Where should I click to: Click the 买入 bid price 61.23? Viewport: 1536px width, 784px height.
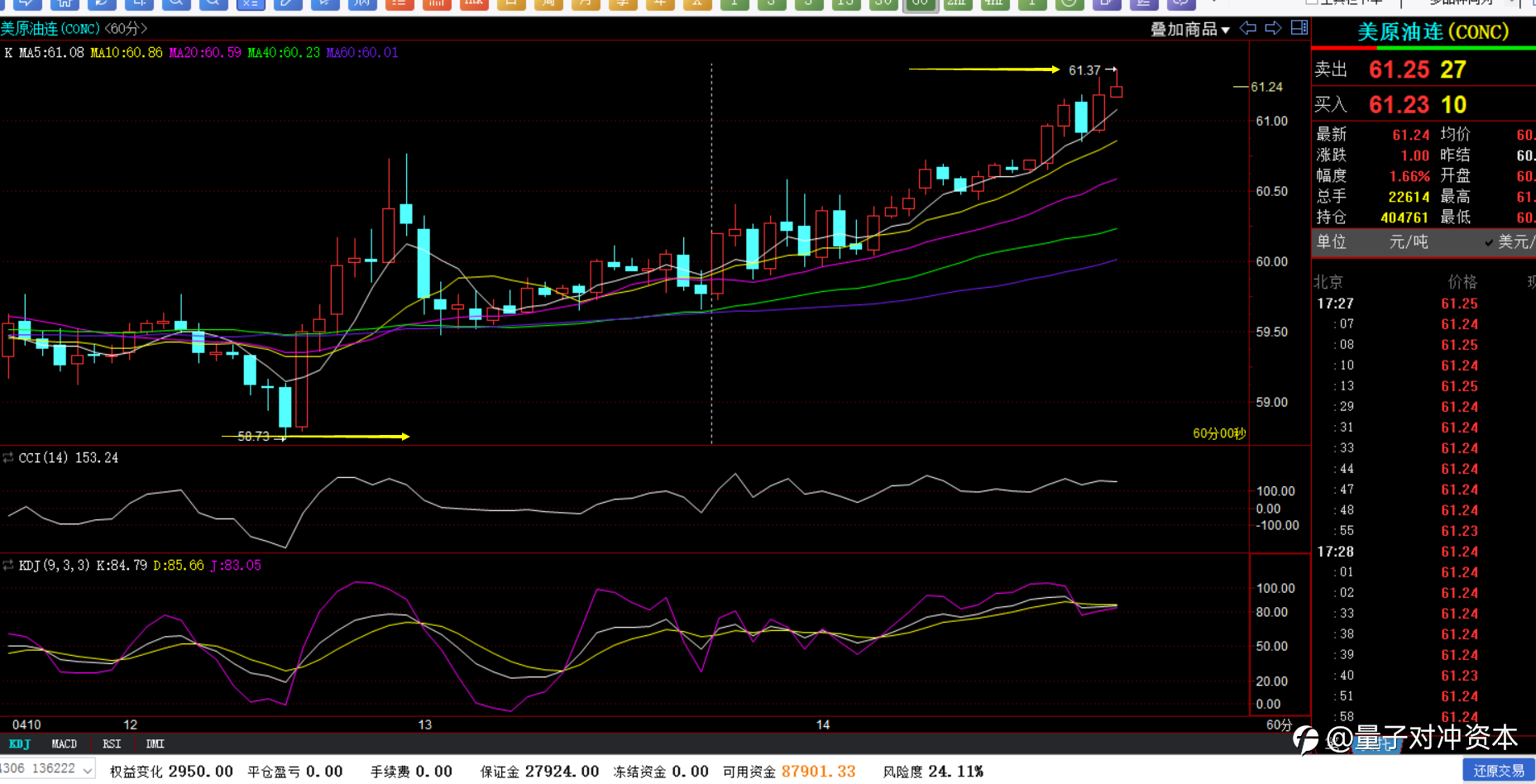1399,105
